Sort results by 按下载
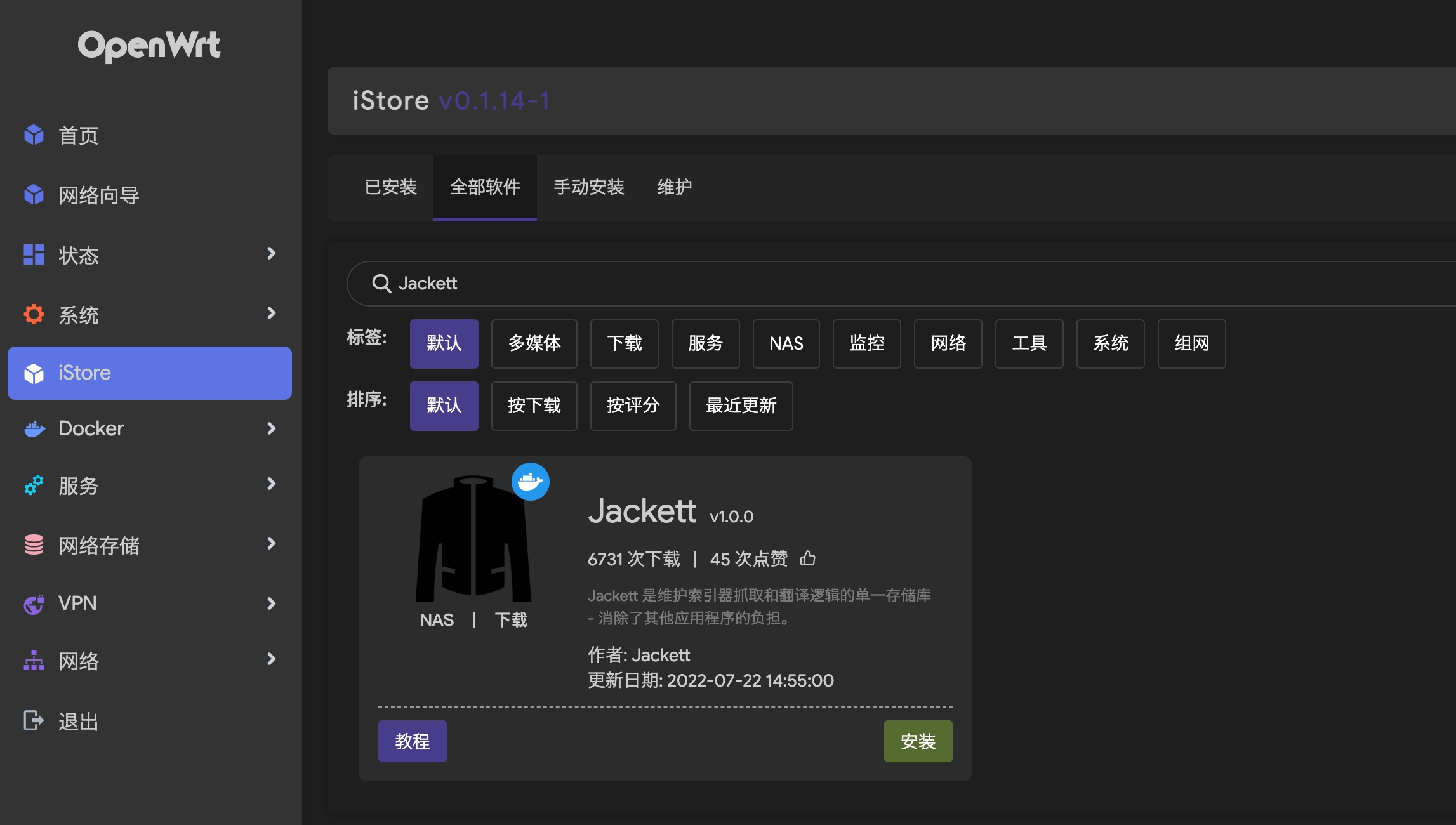Image resolution: width=1456 pixels, height=825 pixels. (x=534, y=406)
